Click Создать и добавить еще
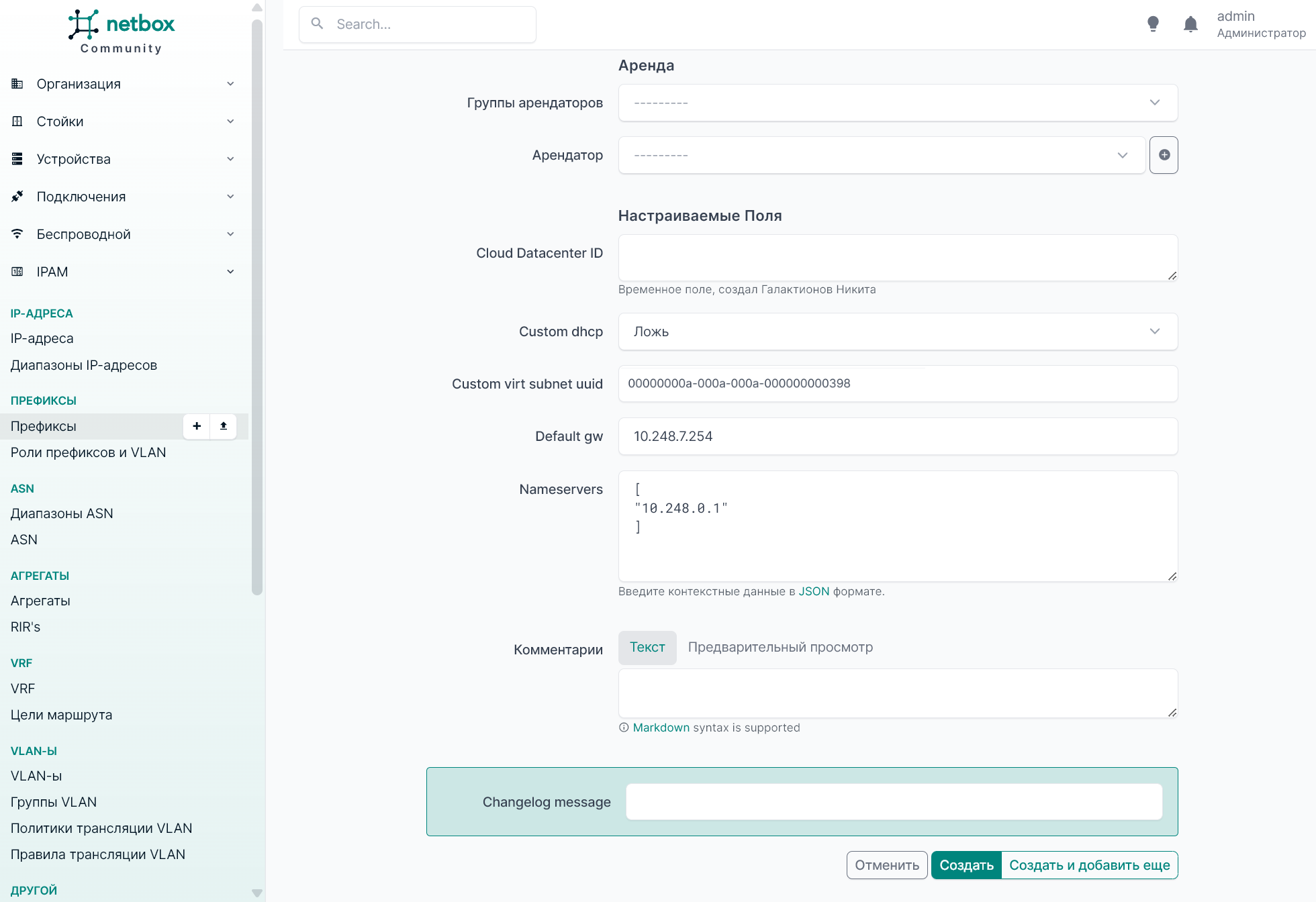 [1090, 865]
